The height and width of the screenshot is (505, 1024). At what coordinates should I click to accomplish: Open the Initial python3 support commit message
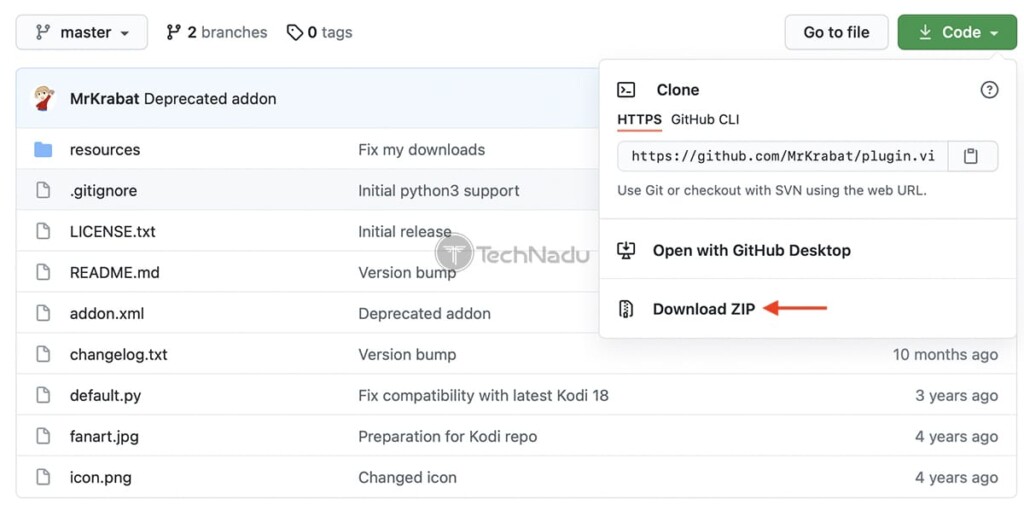[439, 191]
